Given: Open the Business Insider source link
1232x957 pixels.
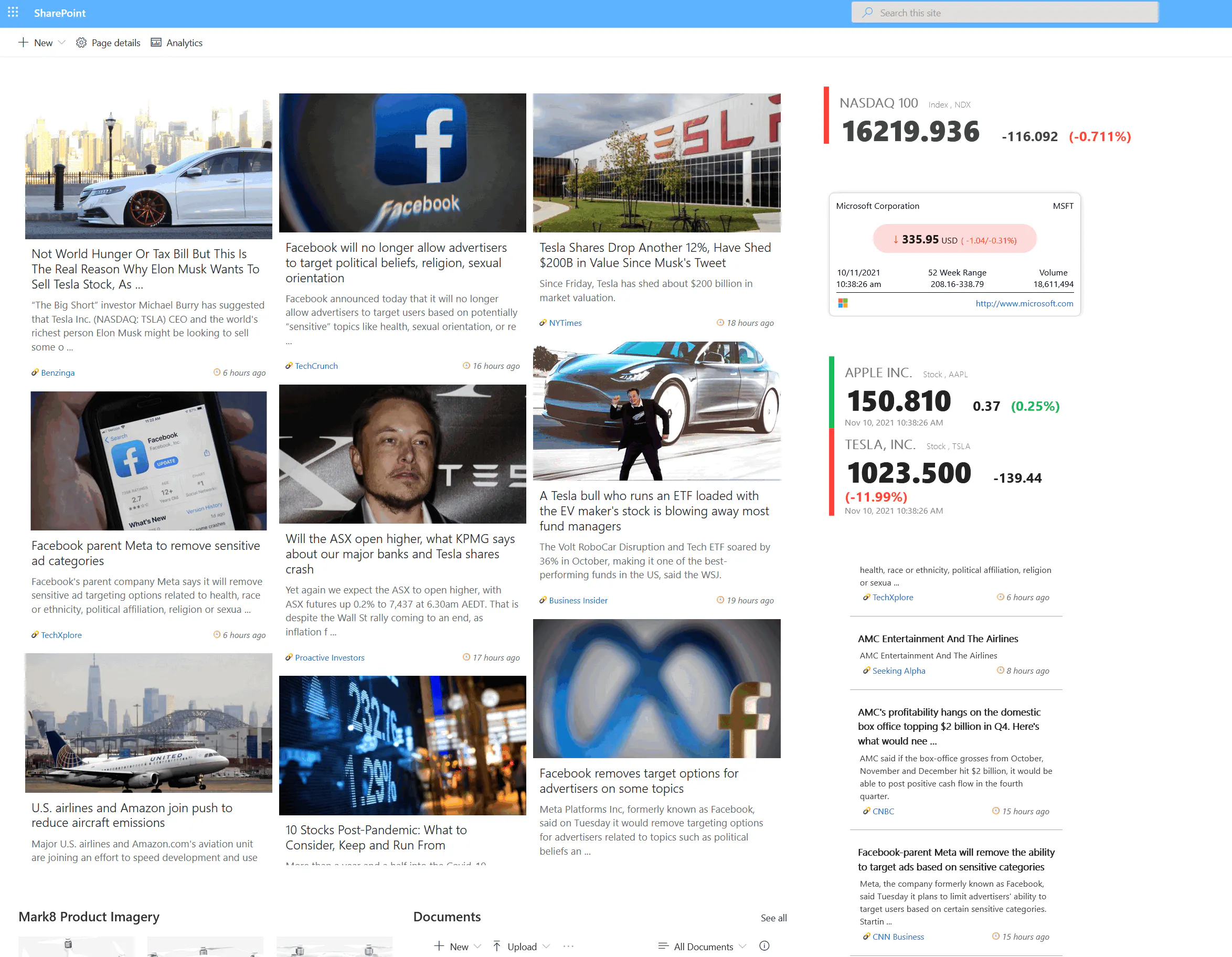Looking at the screenshot, I should 578,600.
